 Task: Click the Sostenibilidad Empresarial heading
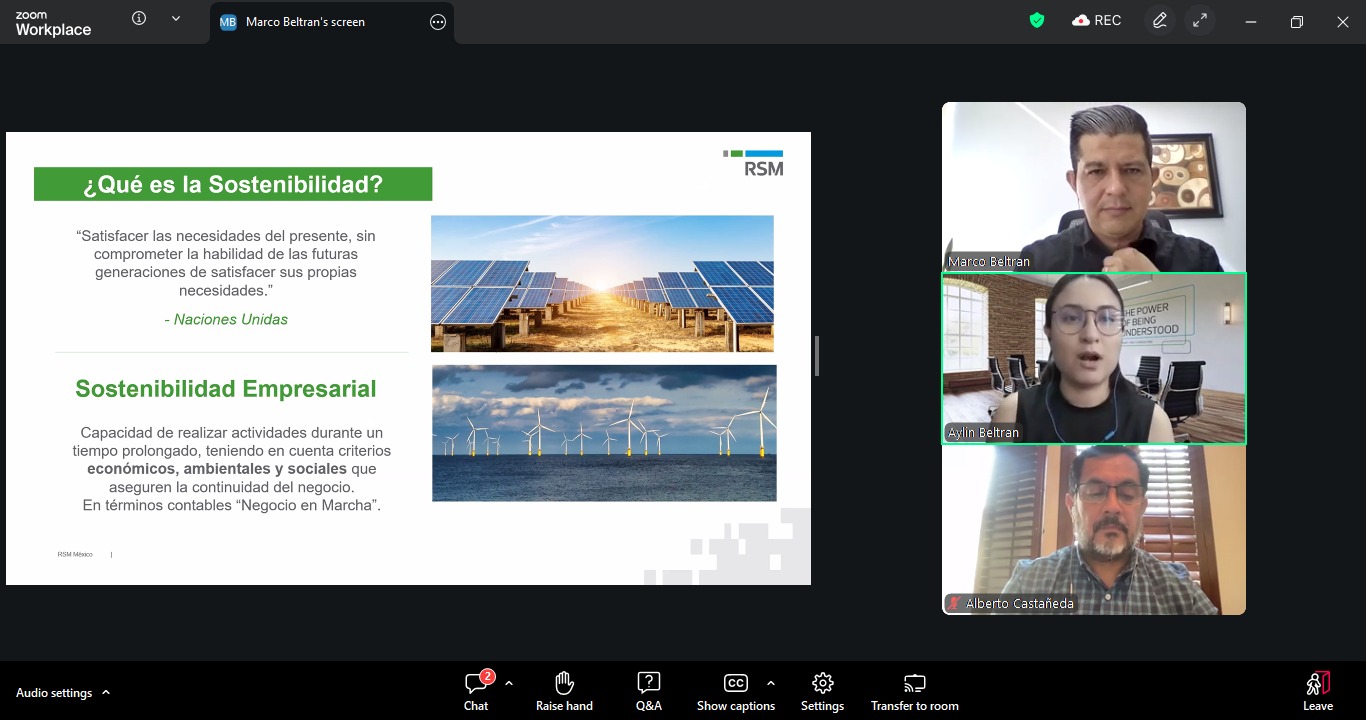[226, 389]
